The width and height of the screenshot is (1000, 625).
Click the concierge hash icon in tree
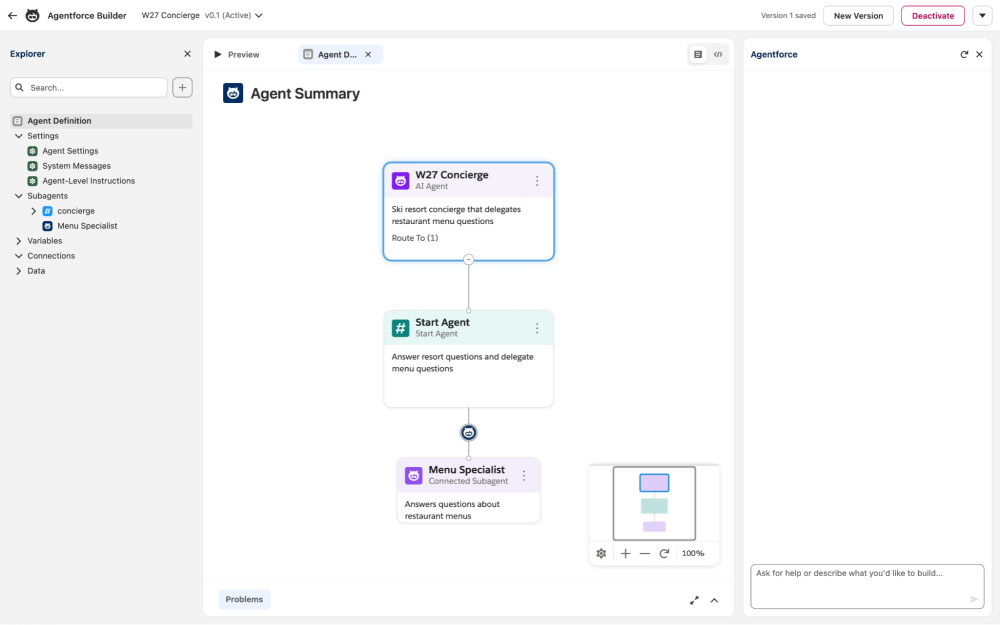point(47,210)
